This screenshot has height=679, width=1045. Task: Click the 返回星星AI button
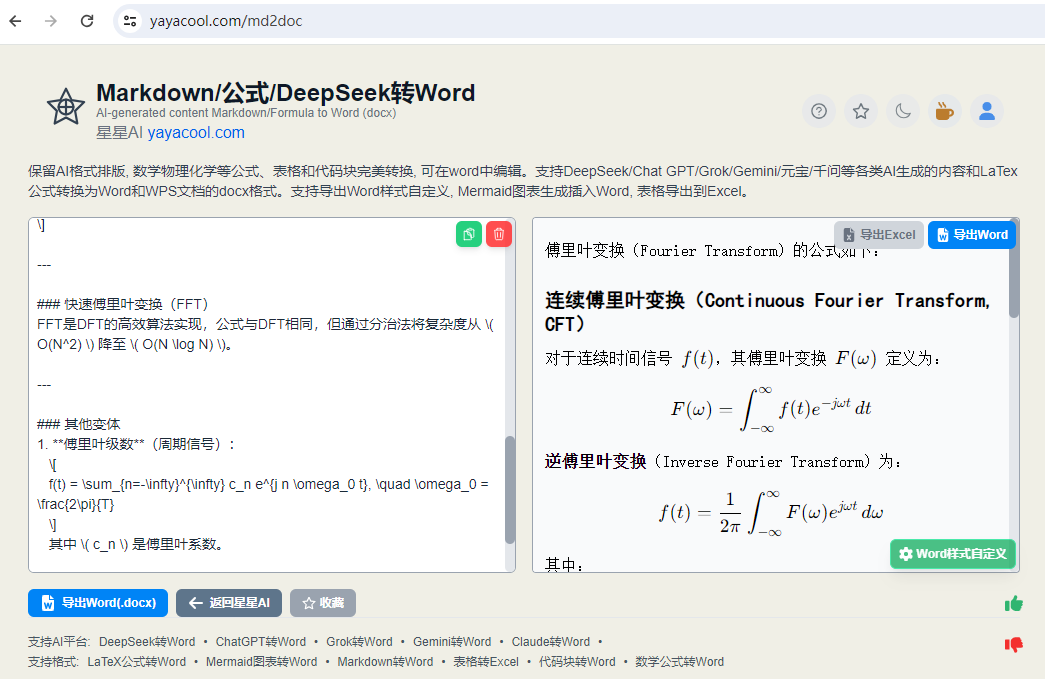pyautogui.click(x=229, y=603)
